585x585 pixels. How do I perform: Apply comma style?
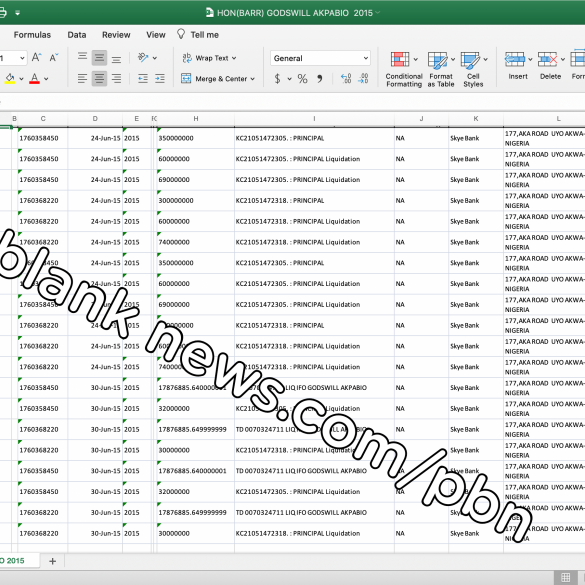320,79
